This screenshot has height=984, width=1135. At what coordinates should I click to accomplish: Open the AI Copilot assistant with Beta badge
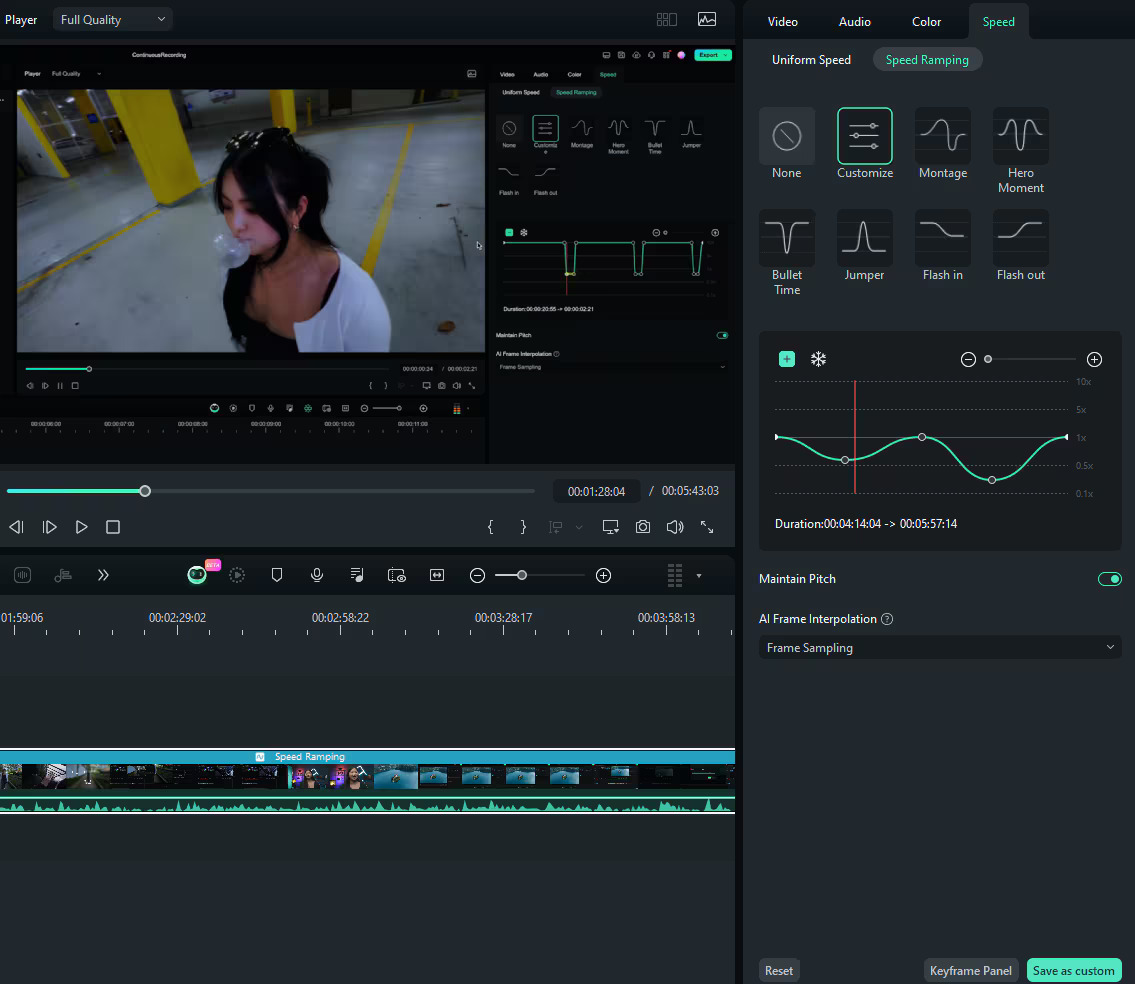(x=197, y=575)
